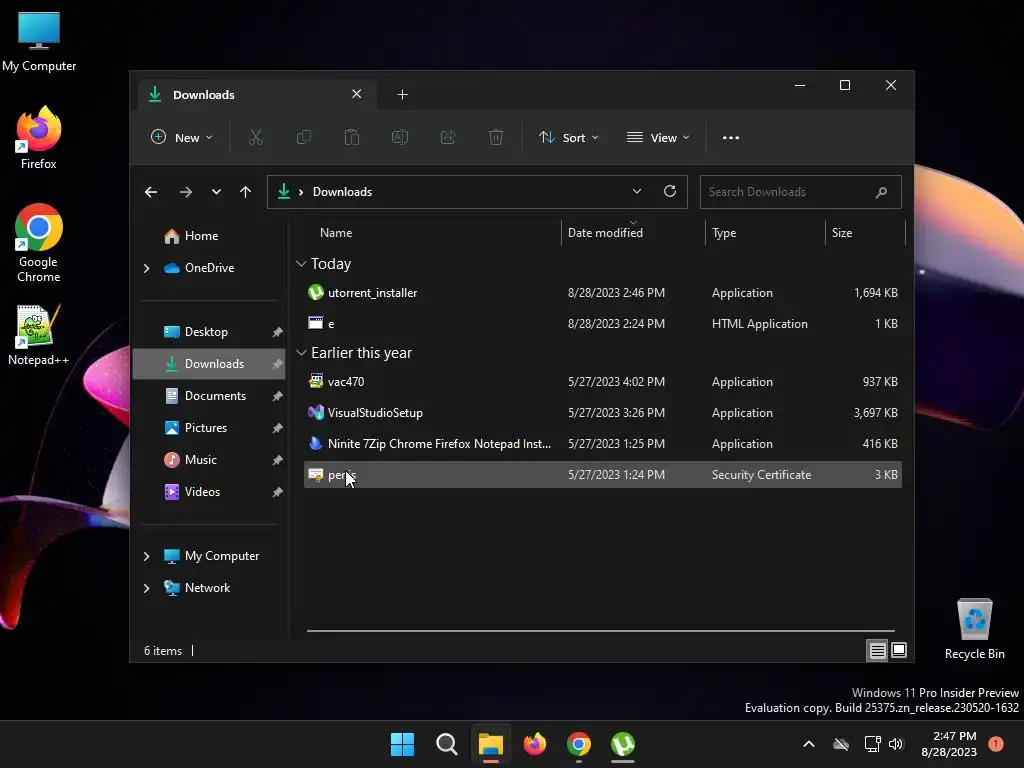Image resolution: width=1024 pixels, height=768 pixels.
Task: Open Firefox desktop shortcut
Action: click(x=39, y=138)
